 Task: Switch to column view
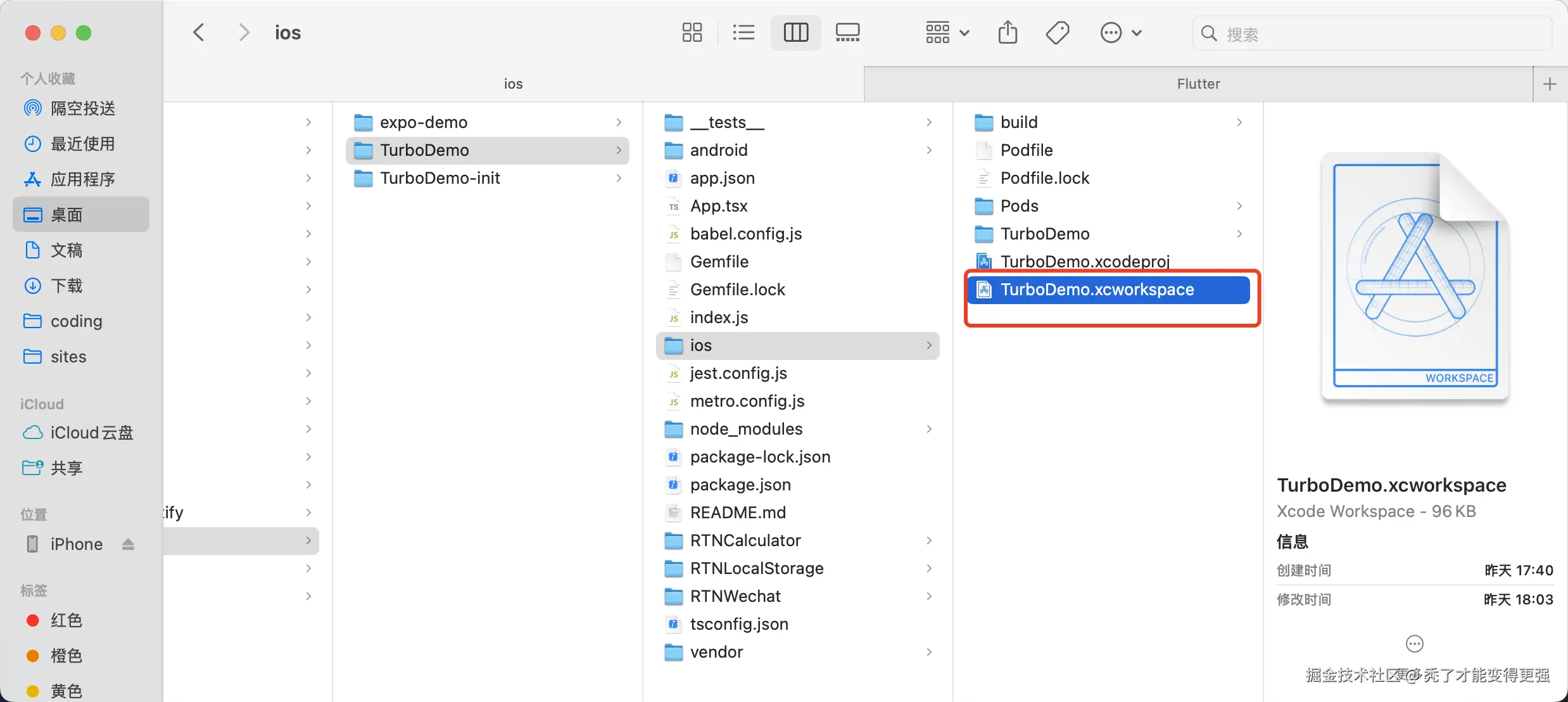(x=796, y=32)
